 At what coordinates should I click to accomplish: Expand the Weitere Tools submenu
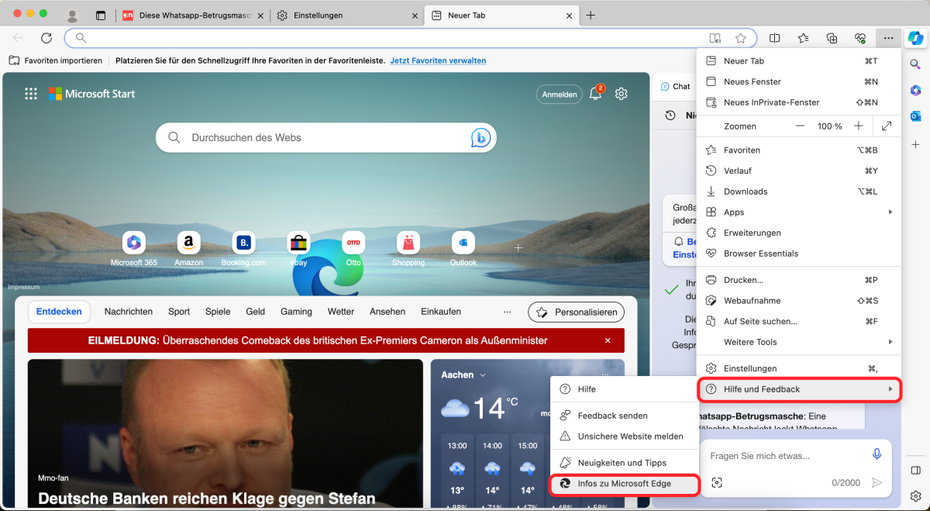click(798, 342)
